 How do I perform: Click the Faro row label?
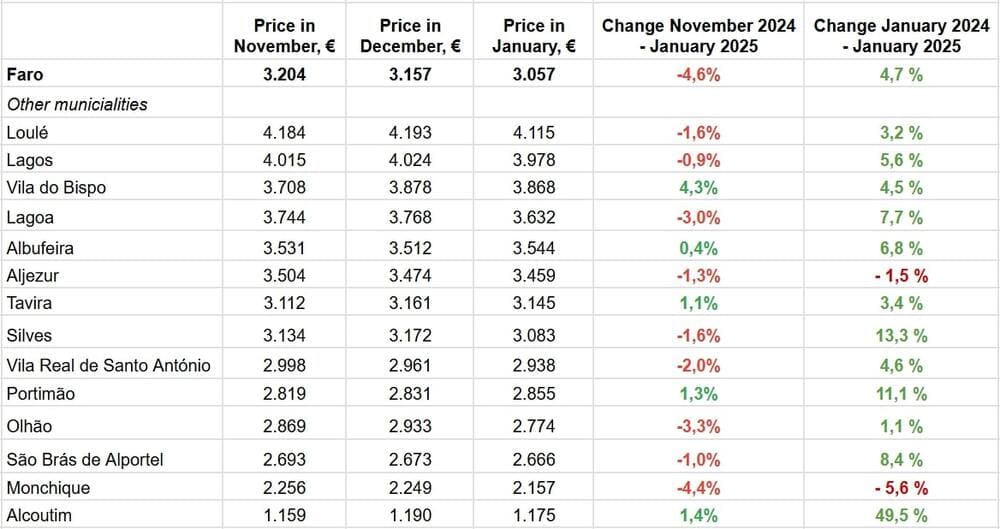point(25,74)
